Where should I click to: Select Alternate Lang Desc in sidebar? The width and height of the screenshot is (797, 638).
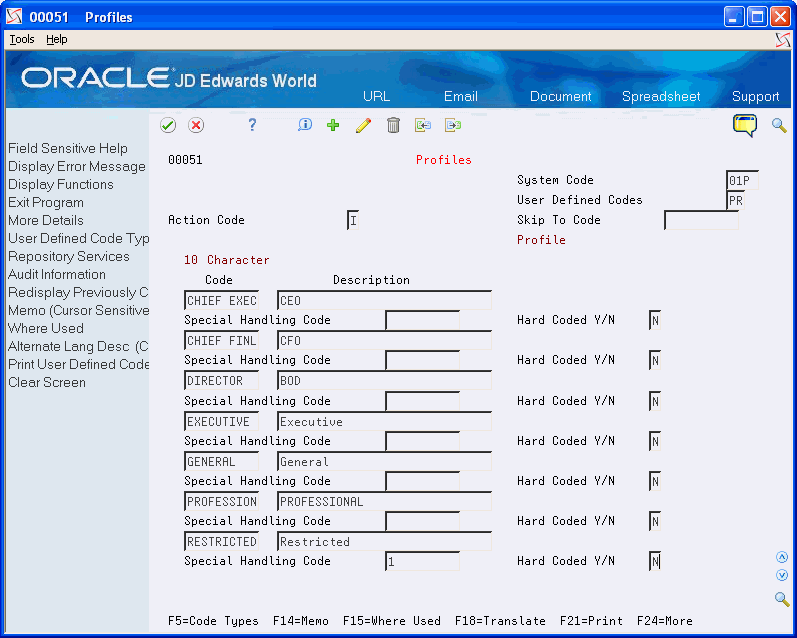tap(78, 346)
